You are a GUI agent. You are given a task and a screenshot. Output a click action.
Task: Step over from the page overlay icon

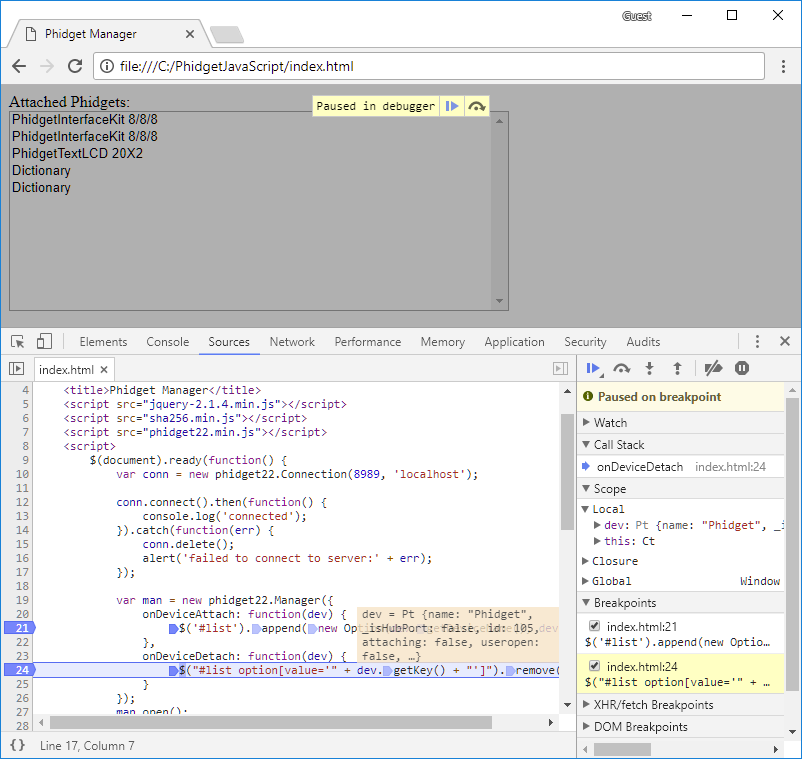point(477,106)
